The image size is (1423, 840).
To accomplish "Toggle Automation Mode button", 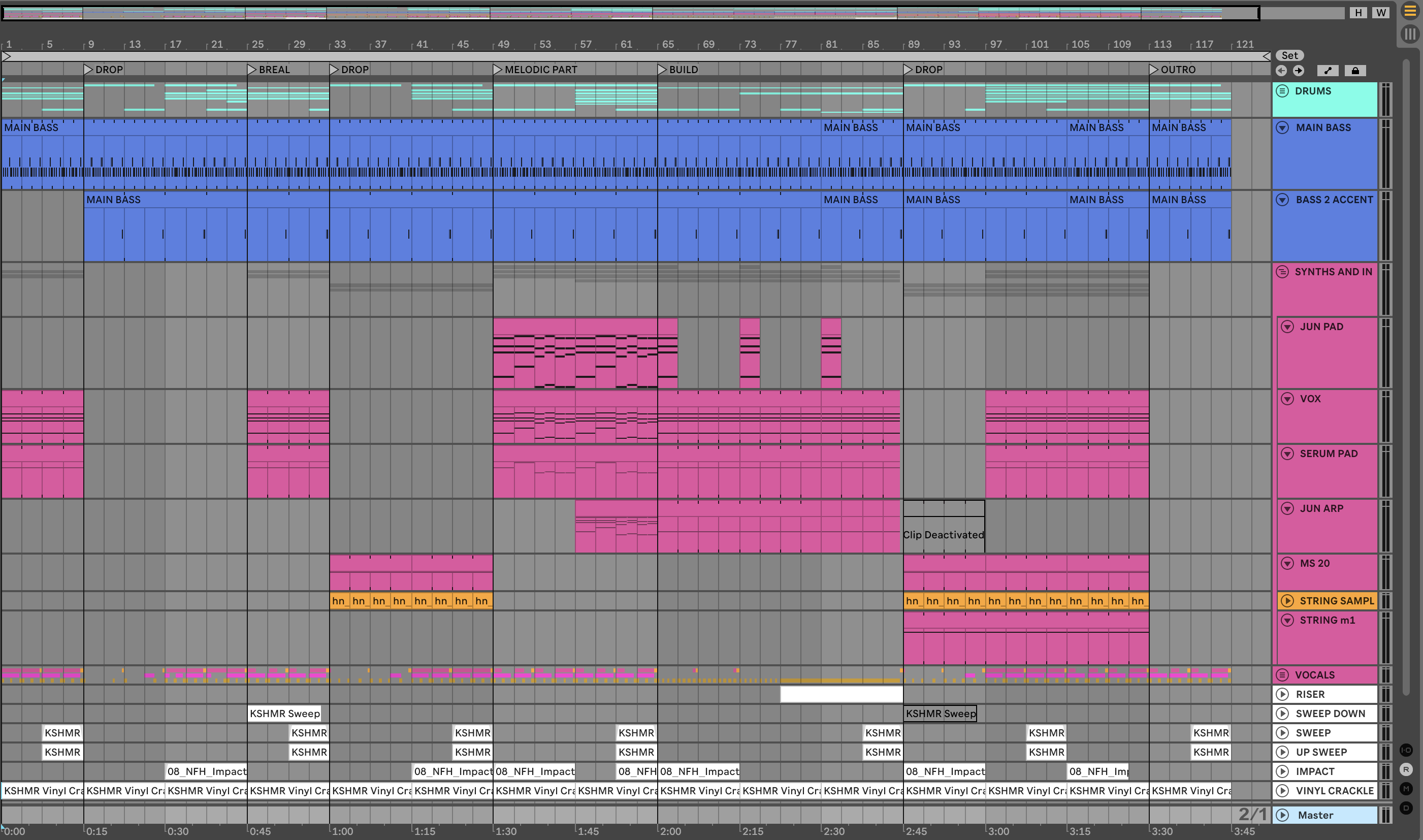I will (1328, 71).
